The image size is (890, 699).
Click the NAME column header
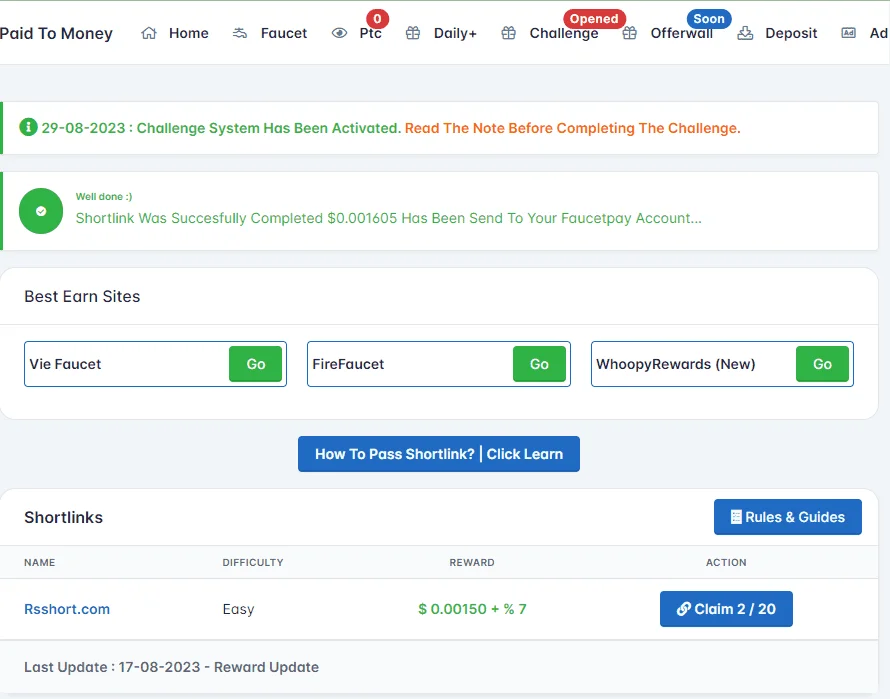40,562
